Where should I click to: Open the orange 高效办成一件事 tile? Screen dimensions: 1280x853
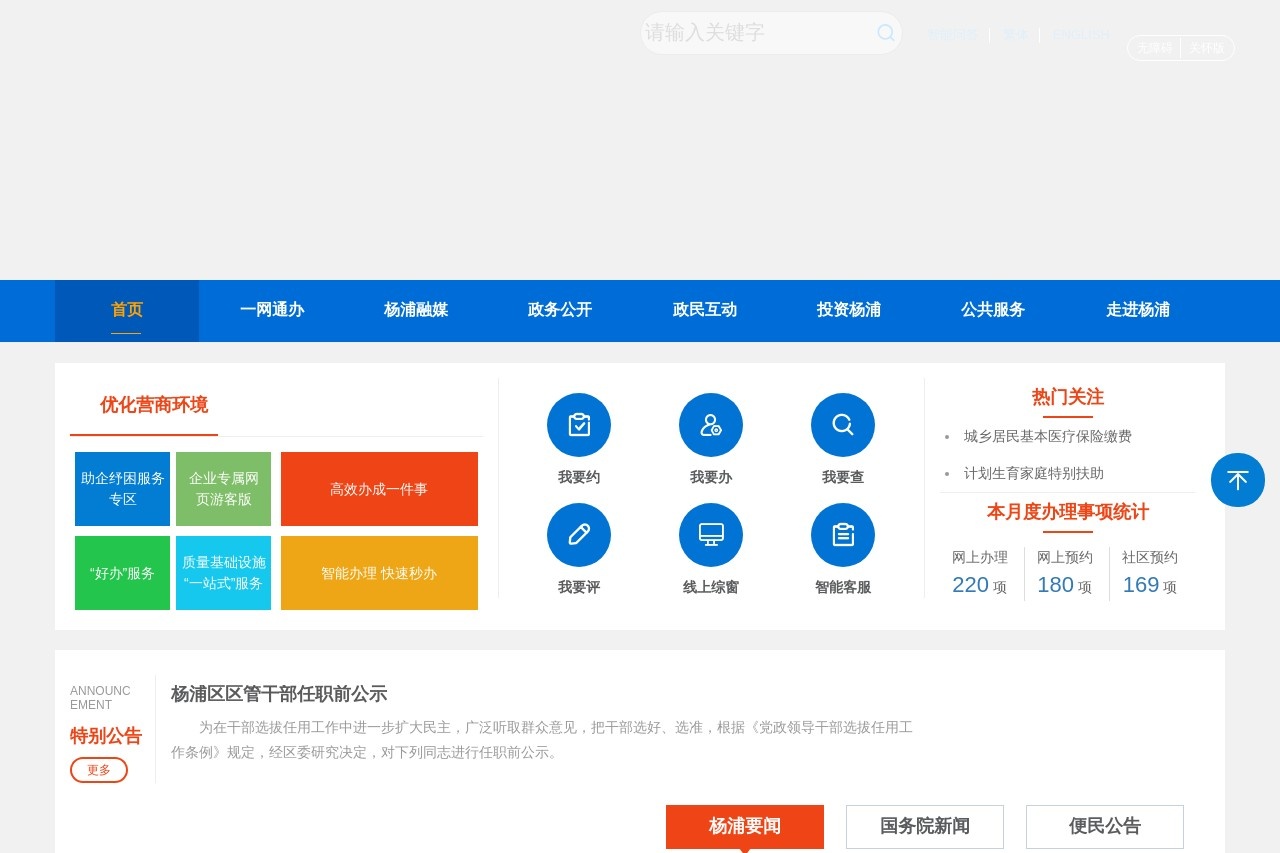pos(379,489)
